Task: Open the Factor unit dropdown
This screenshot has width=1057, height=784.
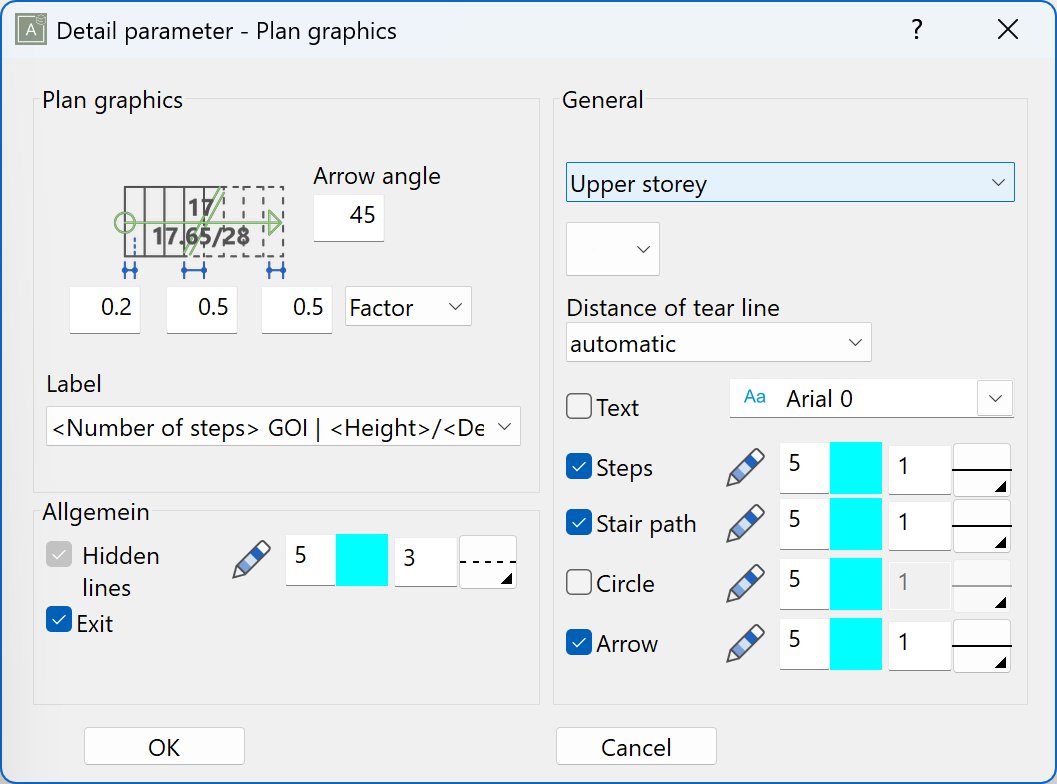Action: 408,307
